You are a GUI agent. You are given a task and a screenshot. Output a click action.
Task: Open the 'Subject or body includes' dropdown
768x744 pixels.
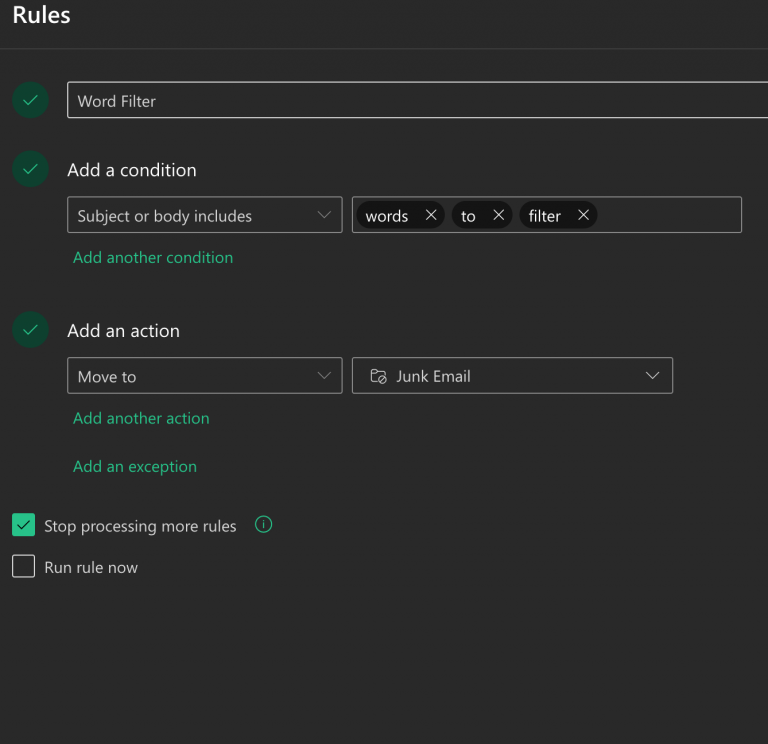coord(204,215)
